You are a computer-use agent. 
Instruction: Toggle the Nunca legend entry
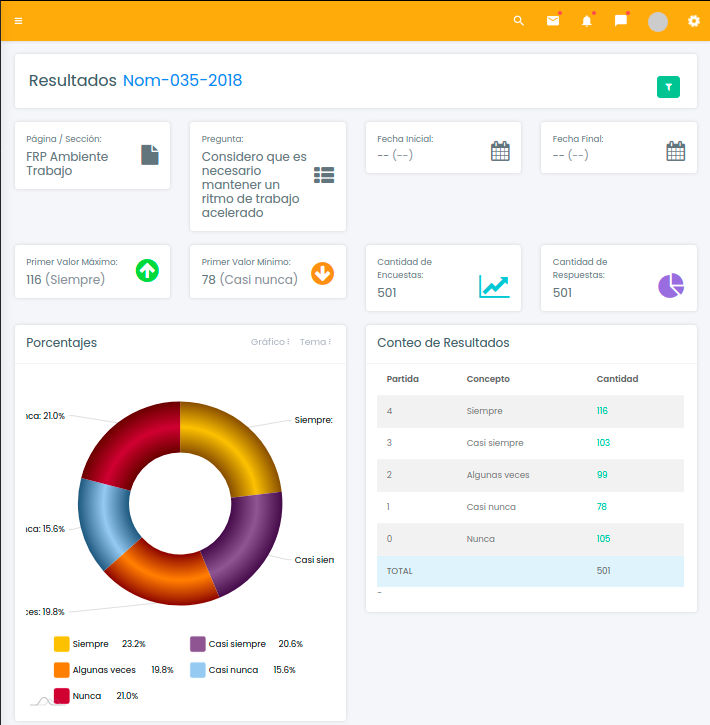click(x=86, y=695)
